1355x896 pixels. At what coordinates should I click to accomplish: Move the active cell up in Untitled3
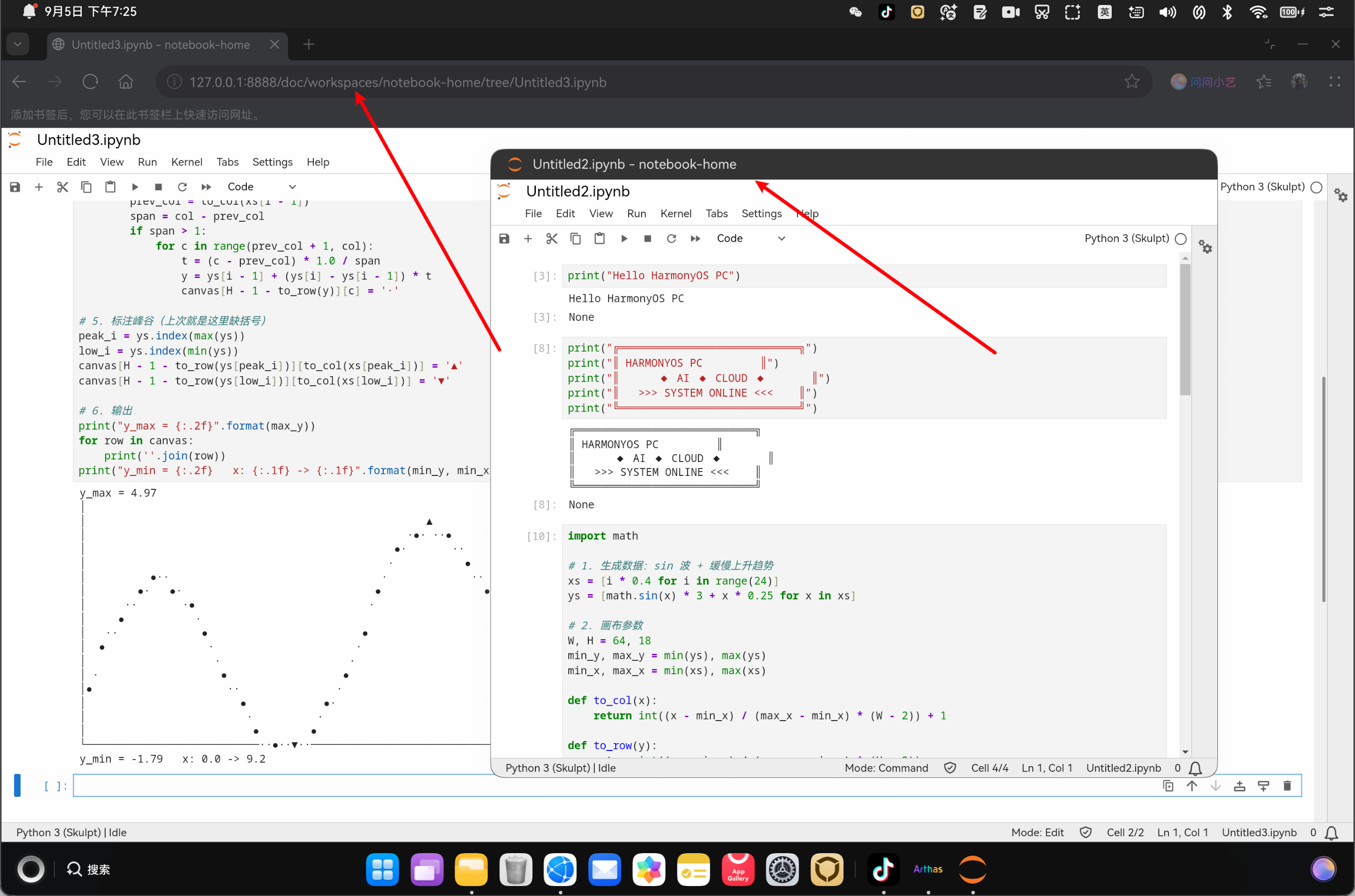[1192, 786]
